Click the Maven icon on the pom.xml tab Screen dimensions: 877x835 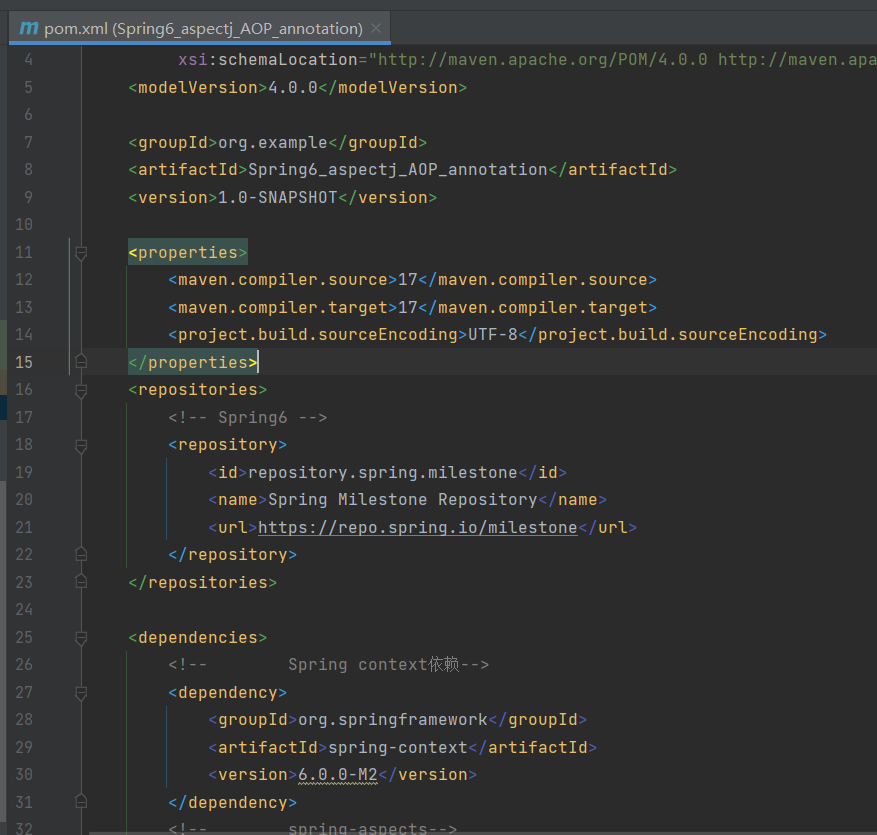click(29, 29)
